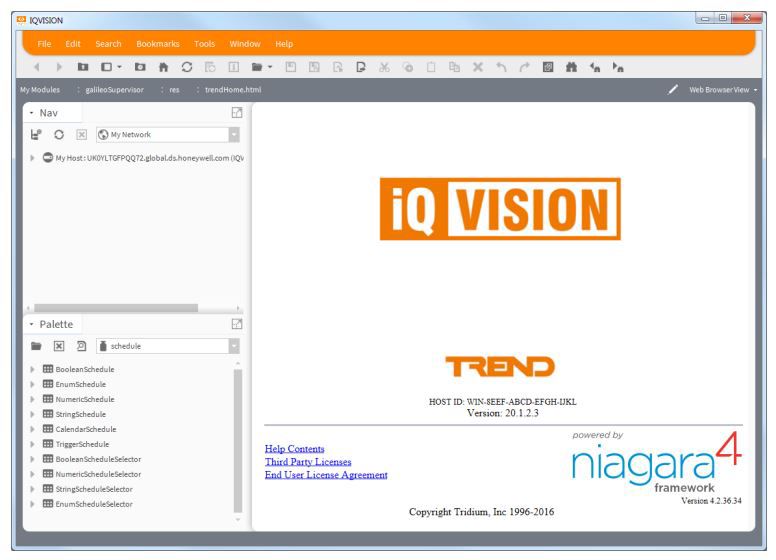This screenshot has height=560, width=776.
Task: Open the Help Contents link
Action: pyautogui.click(x=294, y=449)
